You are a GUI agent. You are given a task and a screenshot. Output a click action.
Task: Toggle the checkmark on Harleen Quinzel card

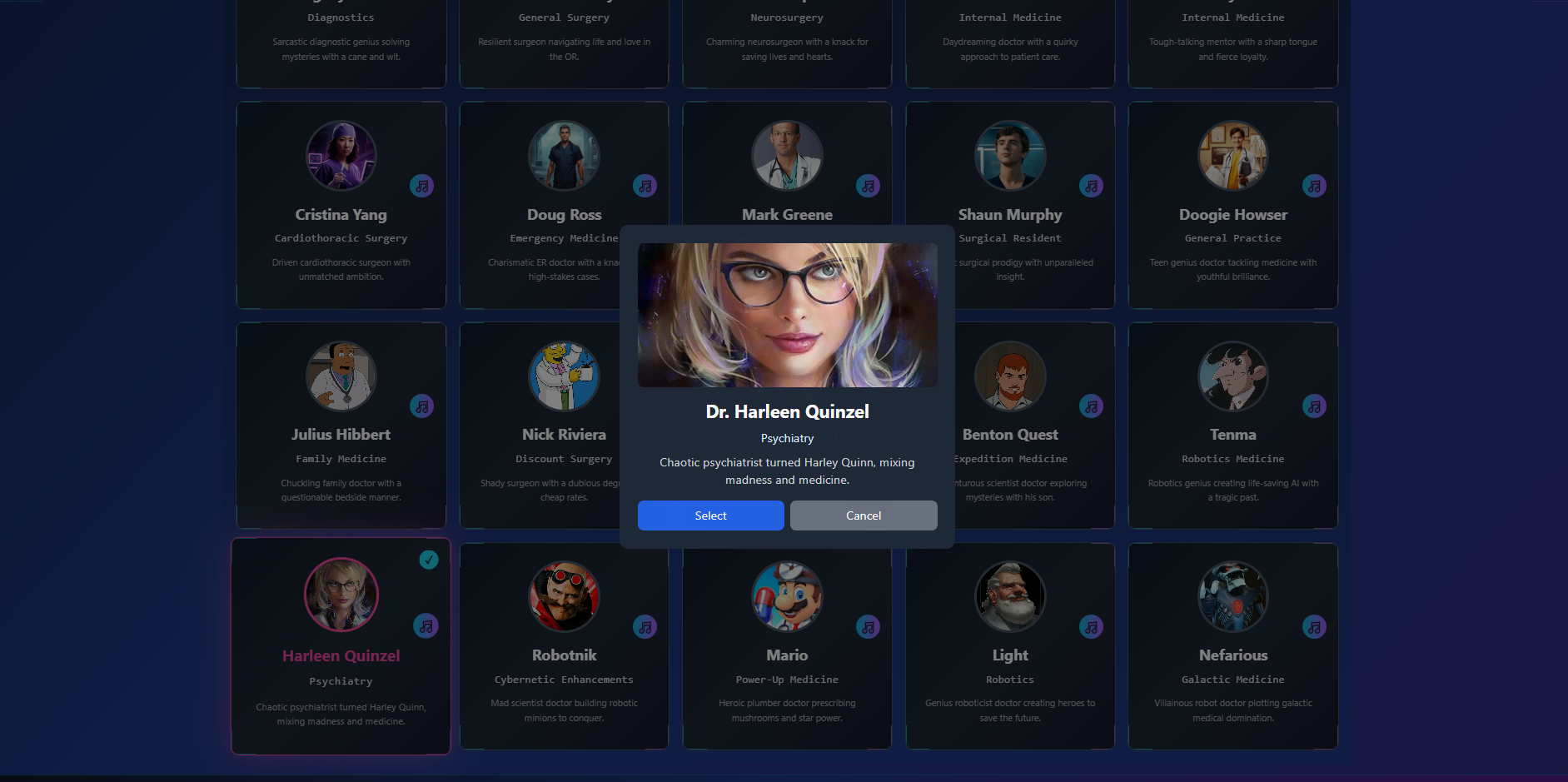(x=429, y=560)
